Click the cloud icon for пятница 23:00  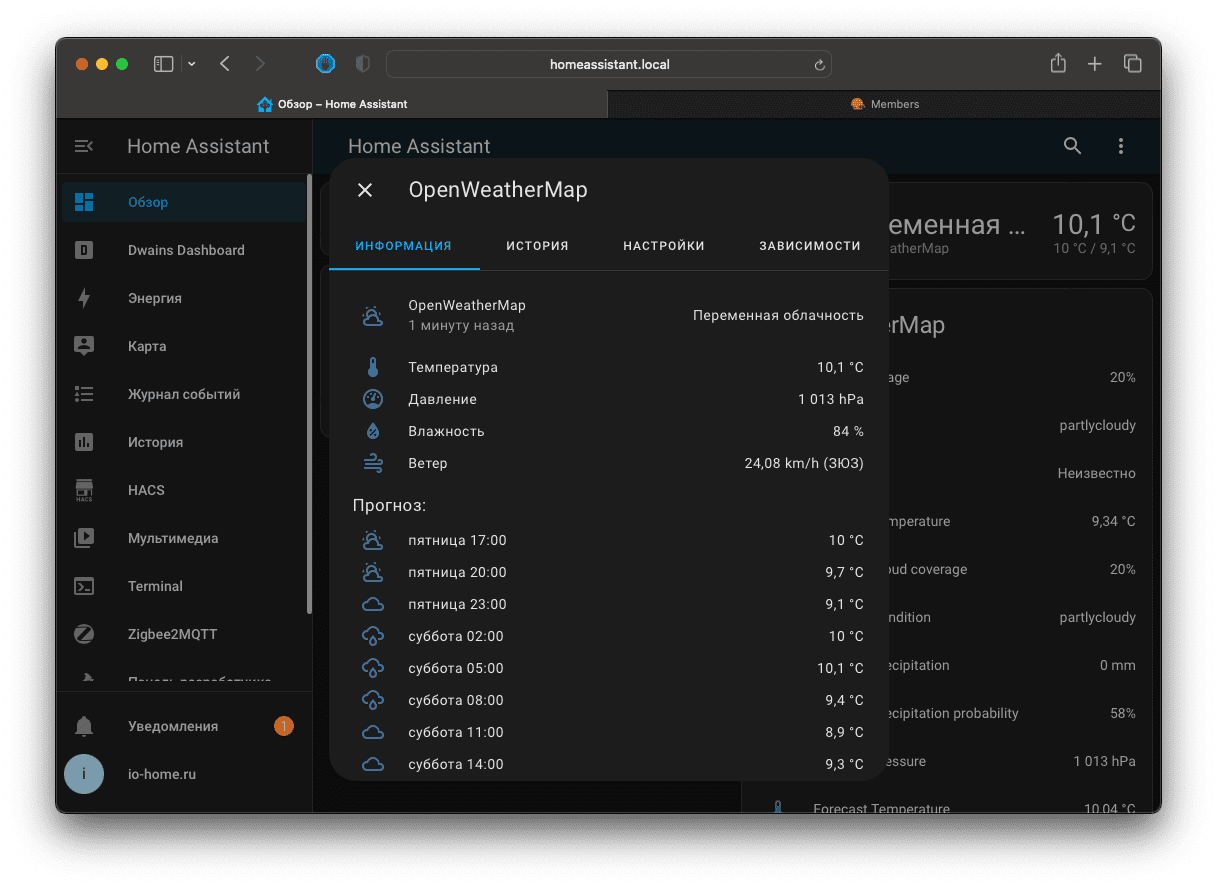pos(372,604)
